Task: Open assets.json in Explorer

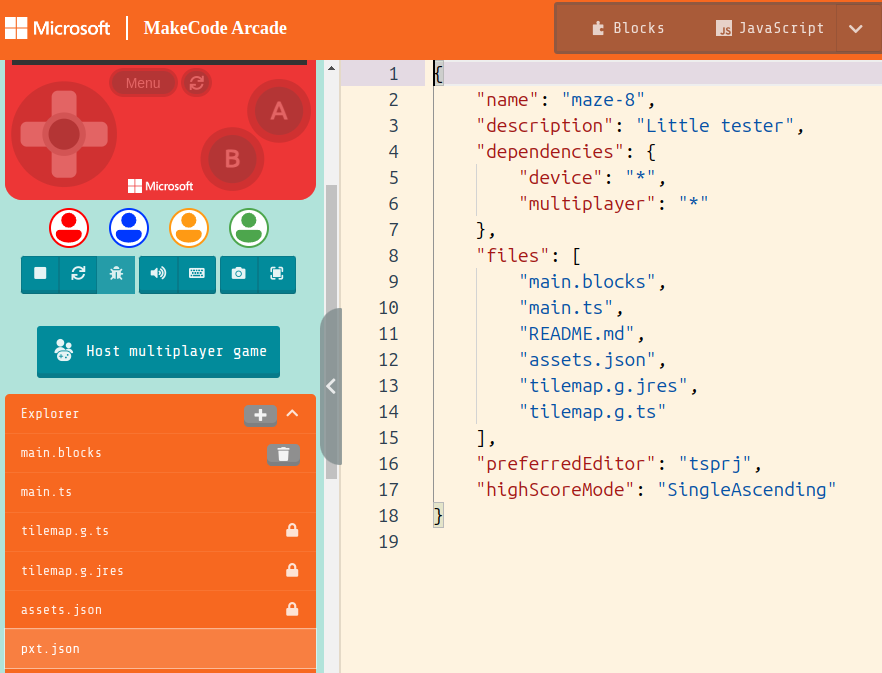Action: coord(160,609)
